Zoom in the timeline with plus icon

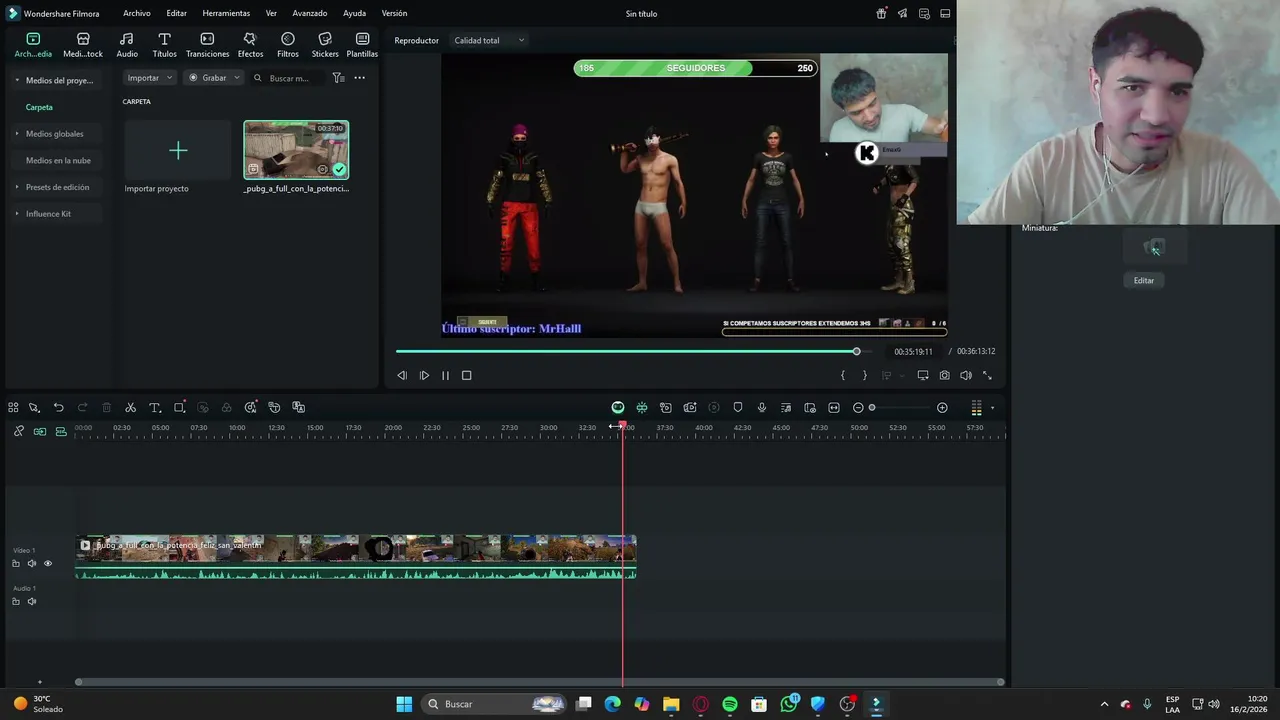[942, 408]
